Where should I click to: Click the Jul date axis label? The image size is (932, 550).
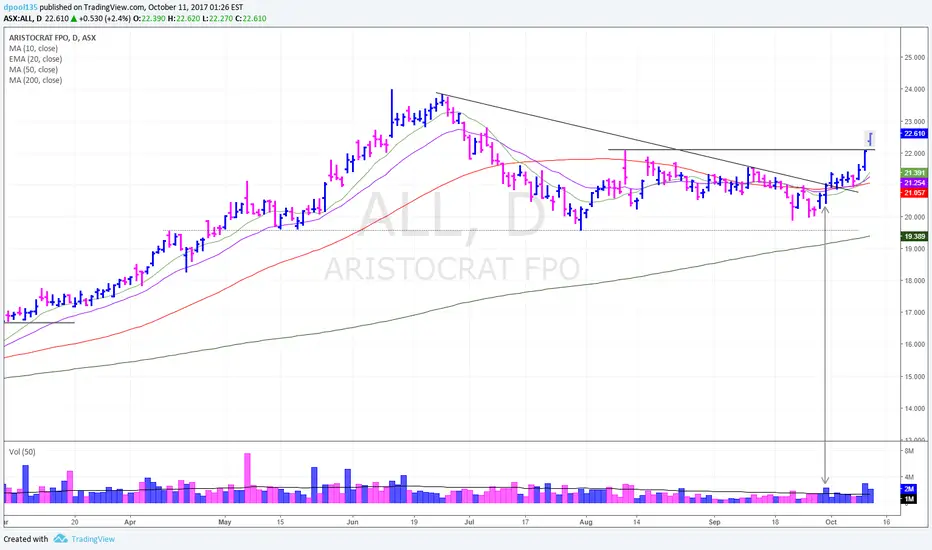tap(469, 522)
